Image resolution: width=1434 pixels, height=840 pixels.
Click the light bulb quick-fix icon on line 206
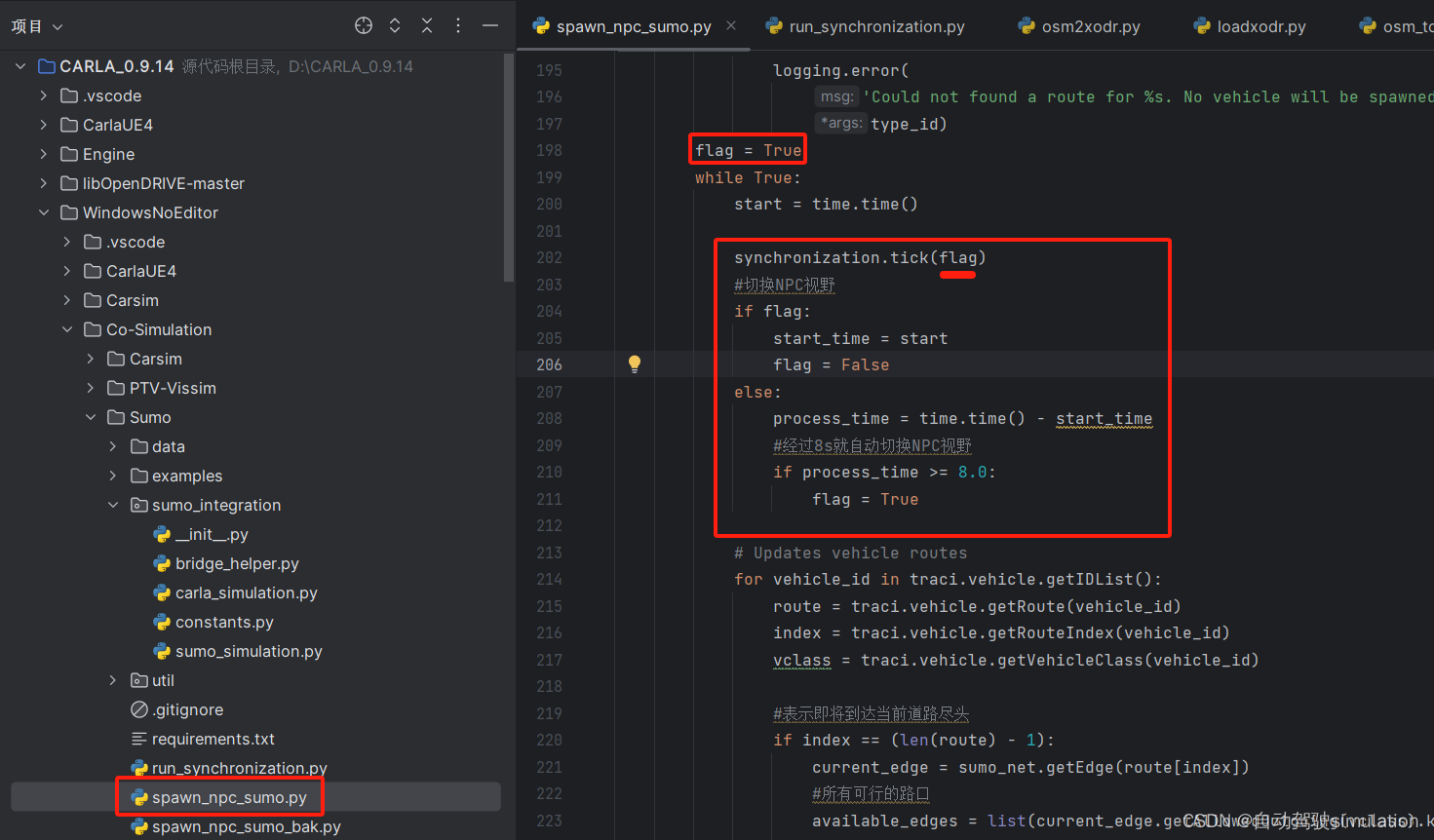tap(635, 363)
